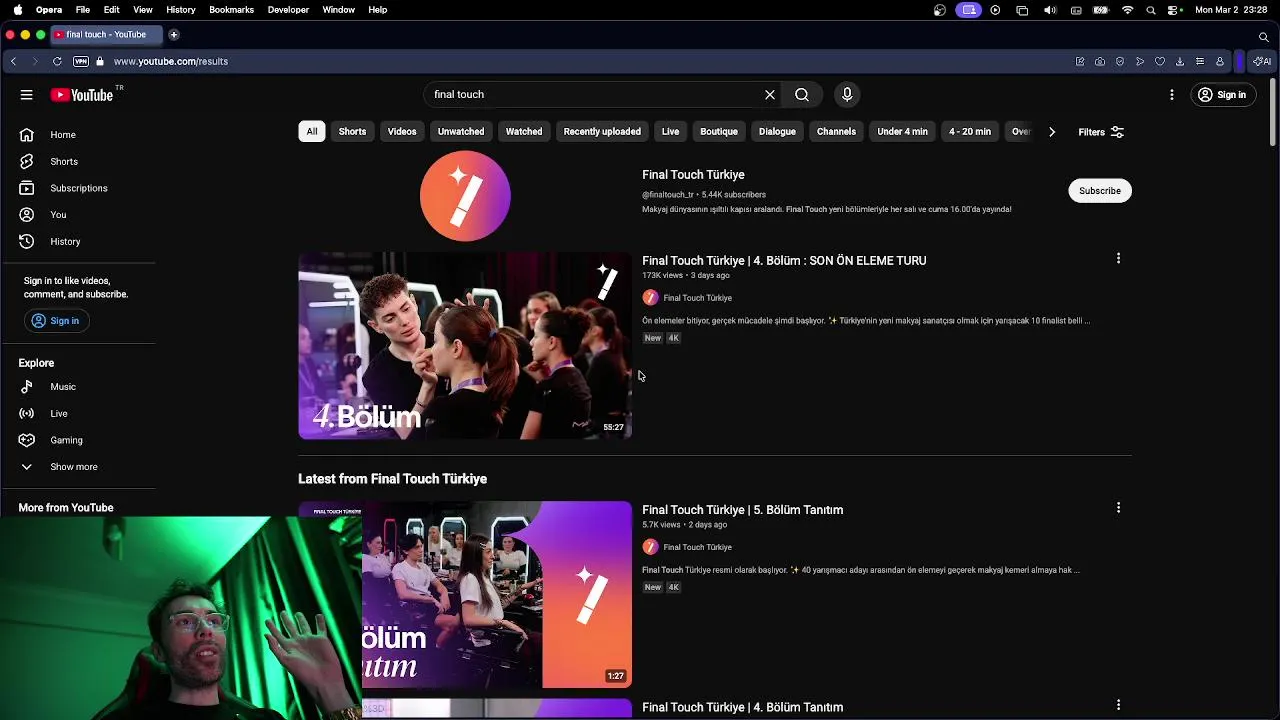Click the address bar URL
This screenshot has width=1280, height=720.
click(171, 61)
